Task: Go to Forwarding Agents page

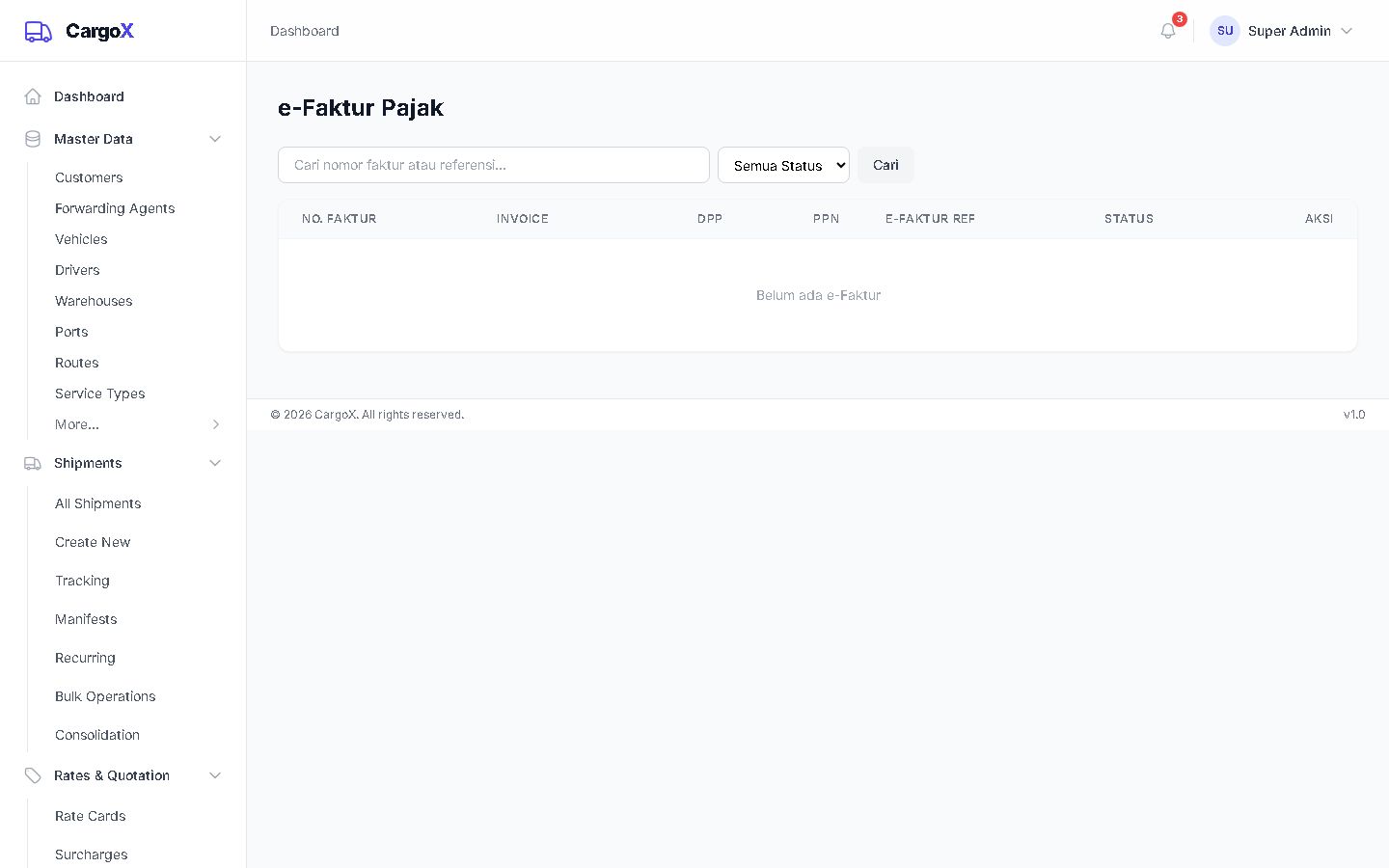Action: [115, 208]
